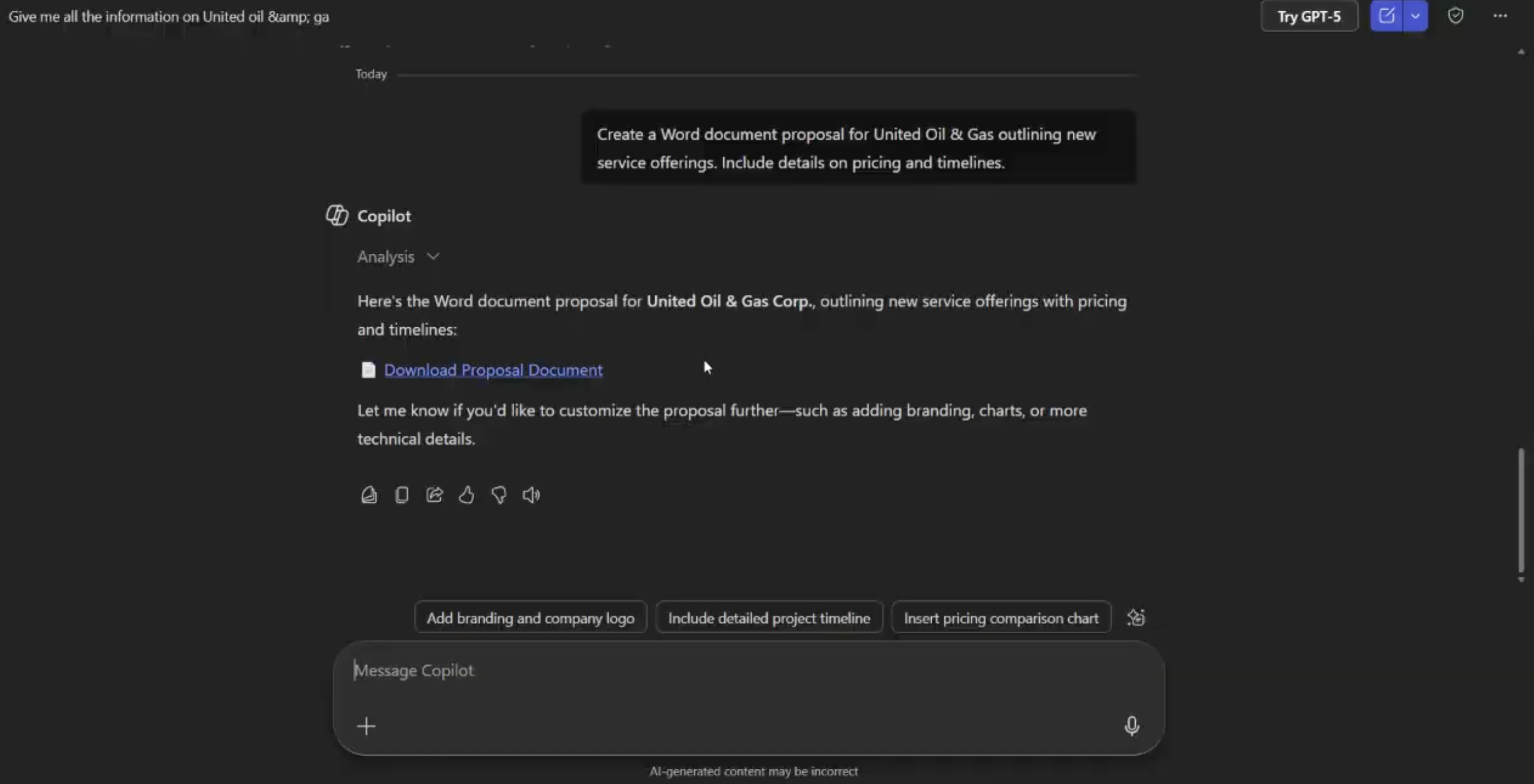1534x784 pixels.
Task: Click the Try GPT-5 button
Action: [1309, 16]
